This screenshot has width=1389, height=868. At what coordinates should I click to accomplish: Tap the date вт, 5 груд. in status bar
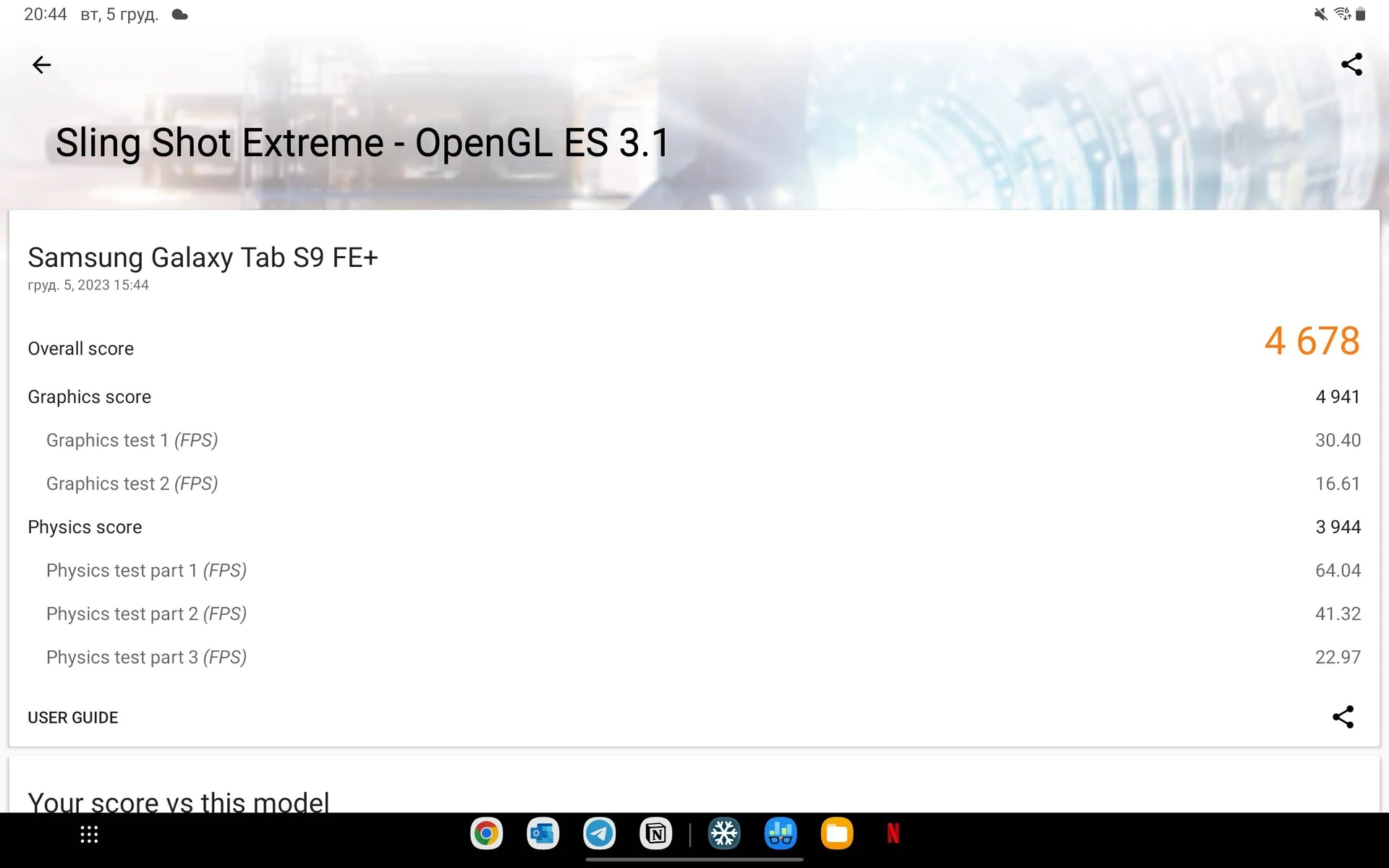pos(119,14)
